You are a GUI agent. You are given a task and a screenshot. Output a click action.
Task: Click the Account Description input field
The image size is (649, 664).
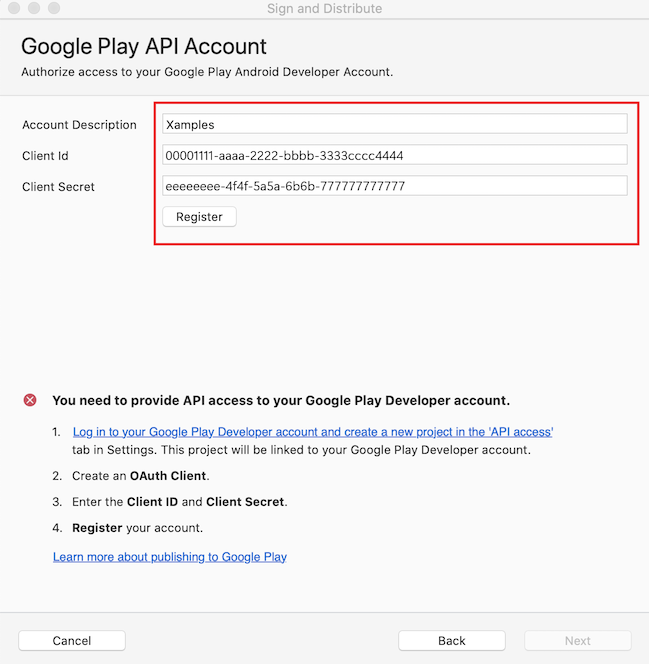(x=395, y=124)
